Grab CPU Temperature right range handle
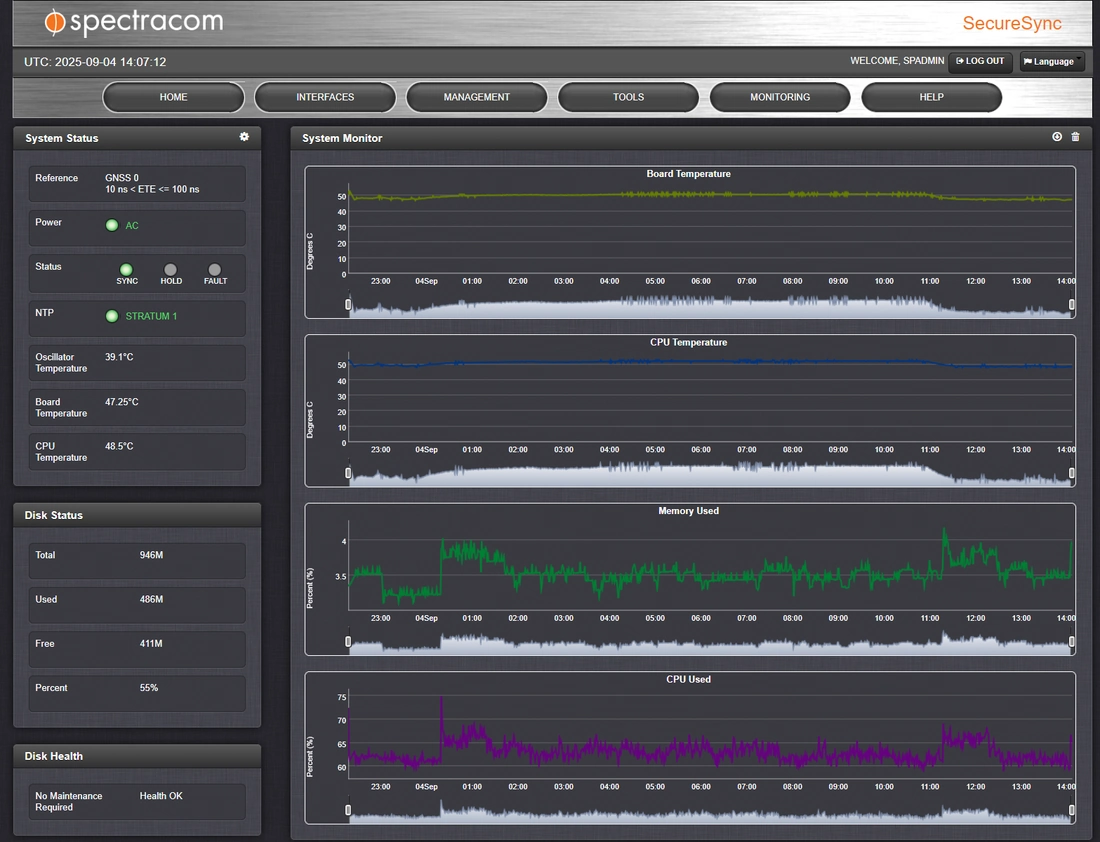This screenshot has width=1100, height=842. coord(1071,473)
